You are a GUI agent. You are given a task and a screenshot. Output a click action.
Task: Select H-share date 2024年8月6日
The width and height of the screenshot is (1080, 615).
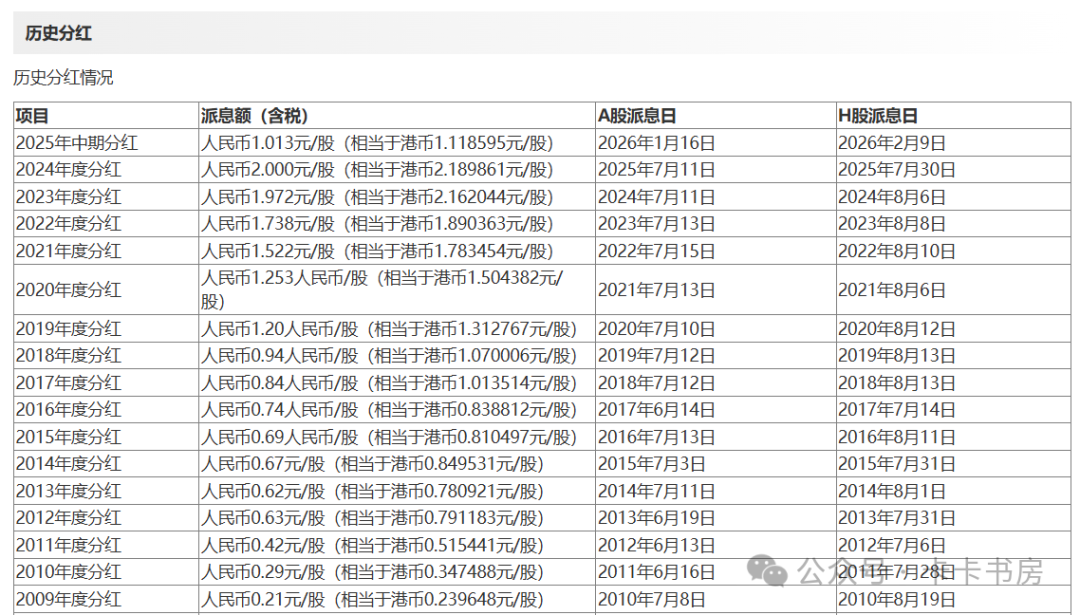[x=892, y=197]
